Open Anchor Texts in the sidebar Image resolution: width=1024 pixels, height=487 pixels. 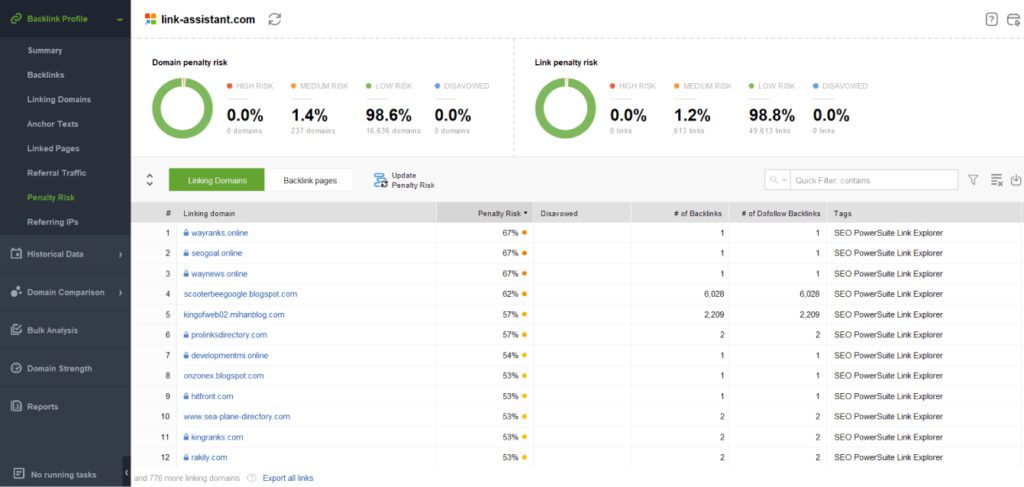[53, 124]
